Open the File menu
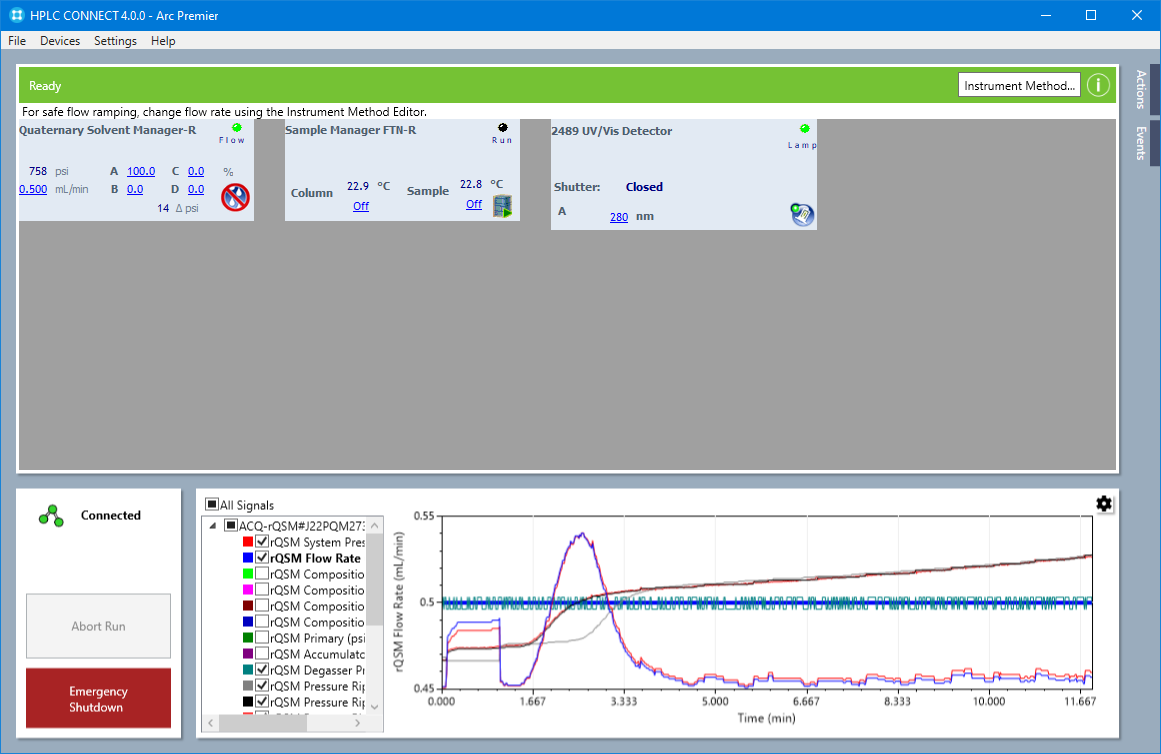This screenshot has height=754, width=1161. (x=17, y=41)
